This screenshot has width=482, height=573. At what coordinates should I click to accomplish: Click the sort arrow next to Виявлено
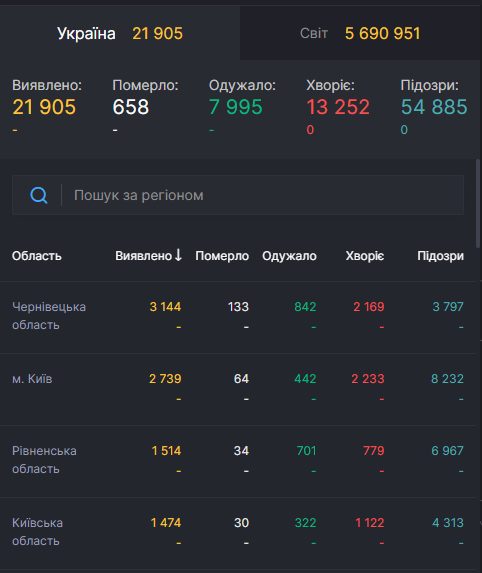tap(178, 255)
